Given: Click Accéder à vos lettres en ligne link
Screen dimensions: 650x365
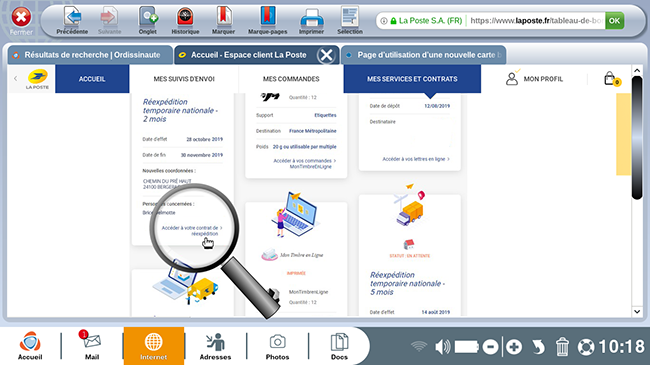Looking at the screenshot, I should [x=416, y=159].
